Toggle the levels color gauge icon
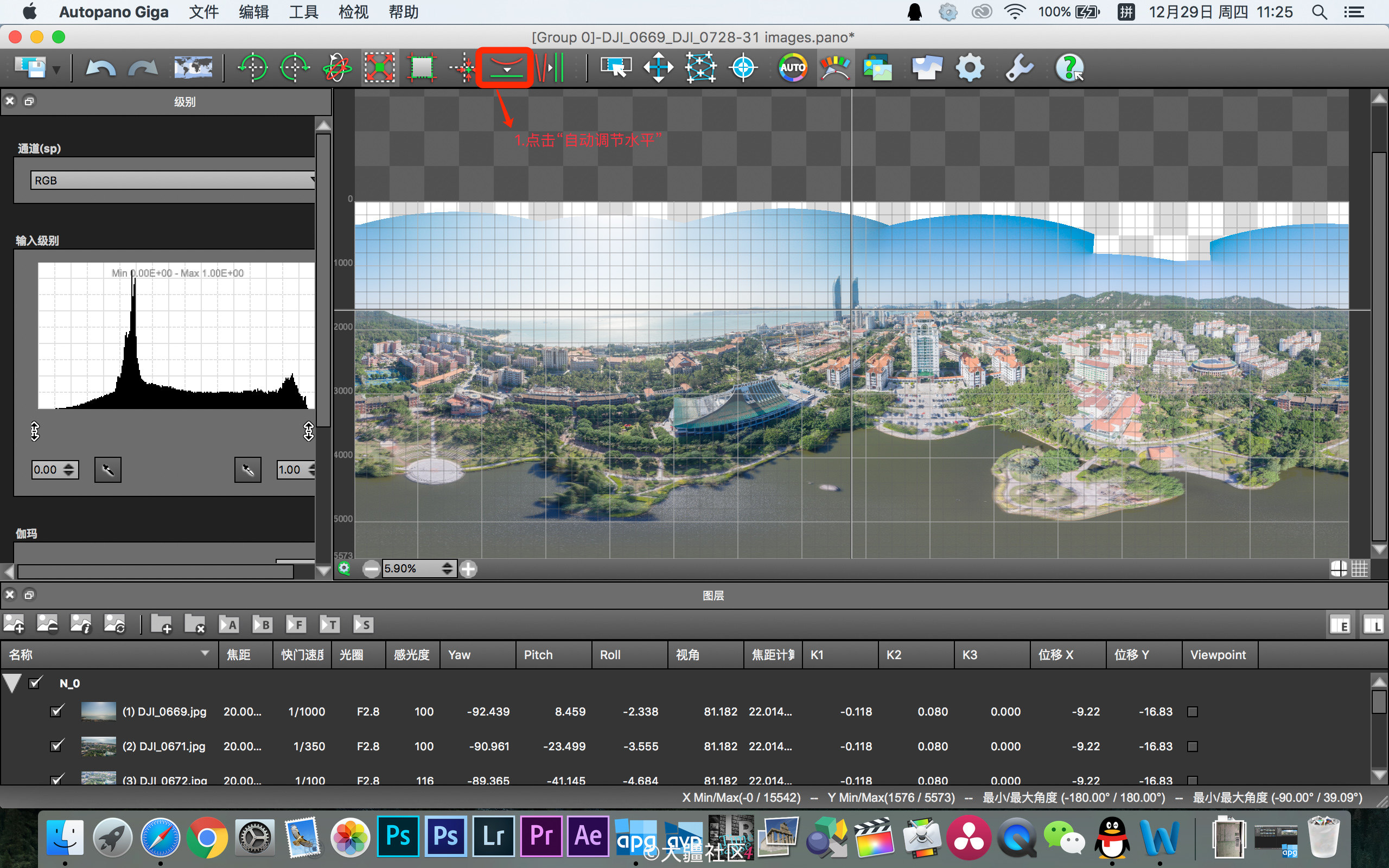 [835, 68]
